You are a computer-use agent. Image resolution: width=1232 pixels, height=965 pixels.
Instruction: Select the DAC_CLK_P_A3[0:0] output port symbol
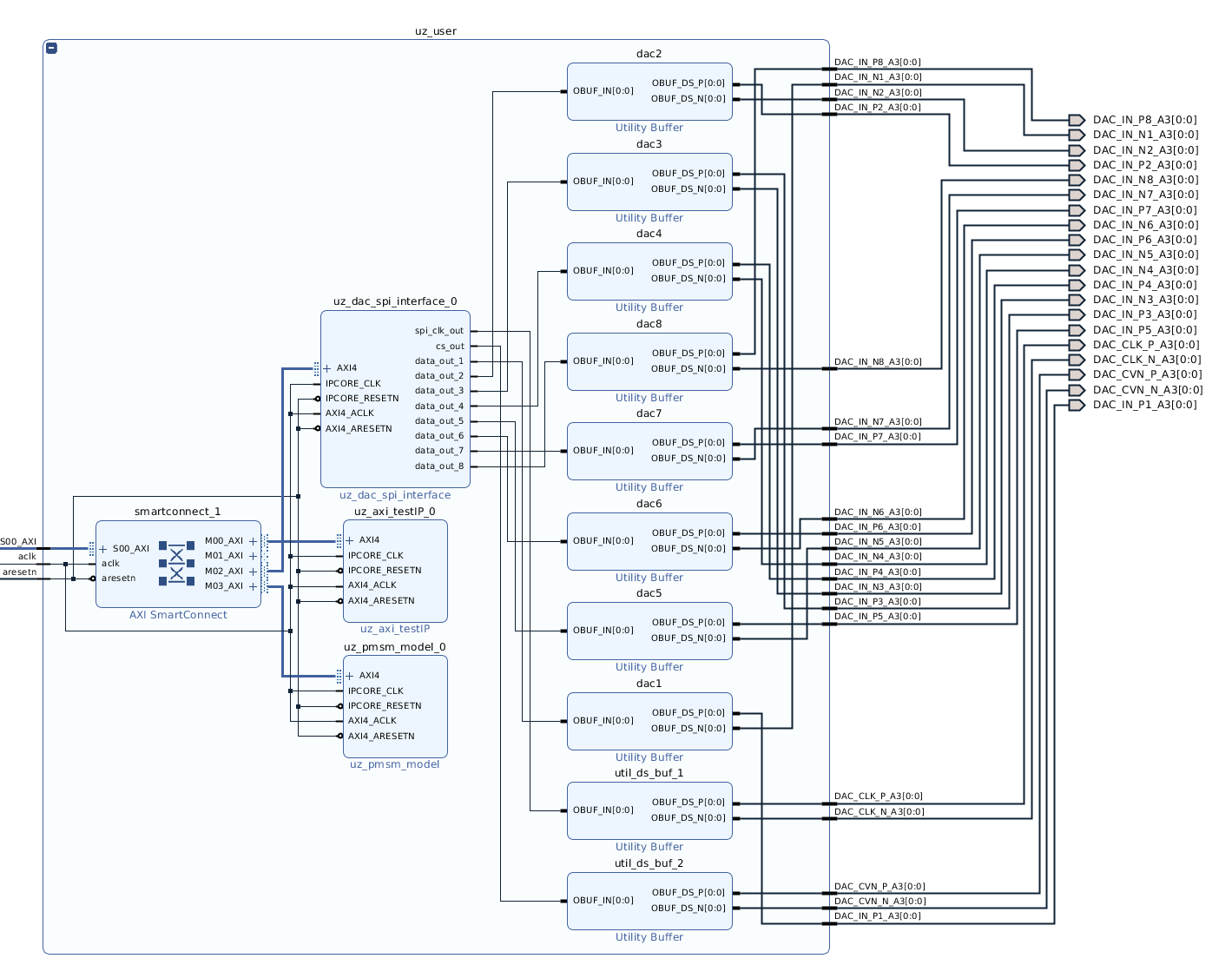(x=1077, y=345)
